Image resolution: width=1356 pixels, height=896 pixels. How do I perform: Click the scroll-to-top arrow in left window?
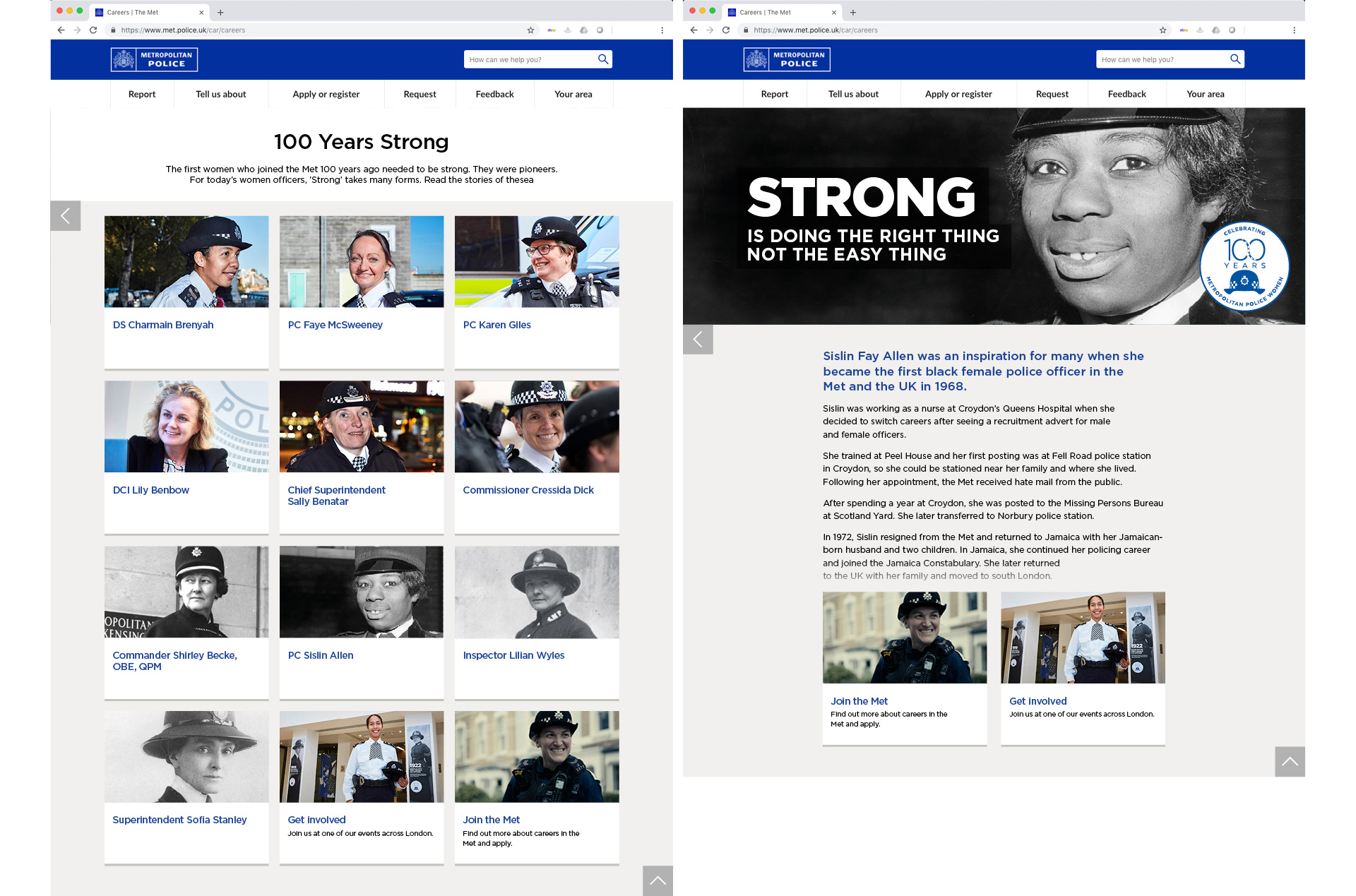(658, 880)
